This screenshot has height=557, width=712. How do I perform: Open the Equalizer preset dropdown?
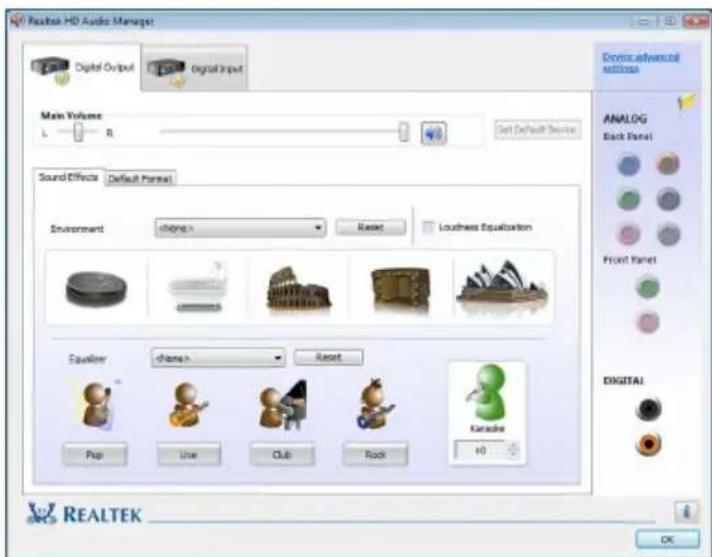tap(218, 358)
